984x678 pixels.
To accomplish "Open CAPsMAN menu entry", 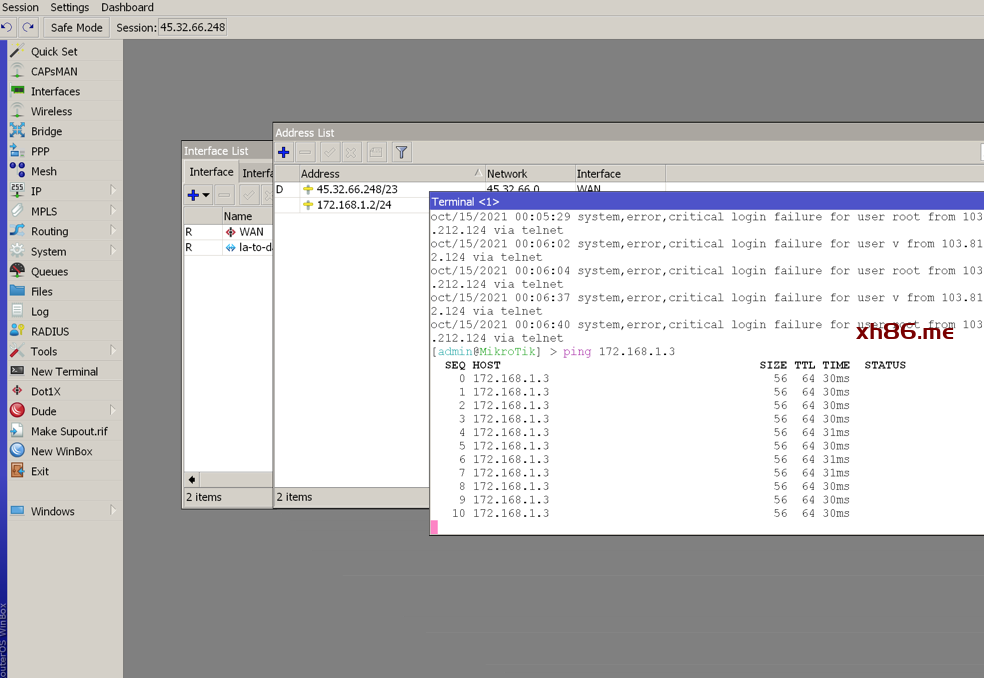I will coord(55,72).
